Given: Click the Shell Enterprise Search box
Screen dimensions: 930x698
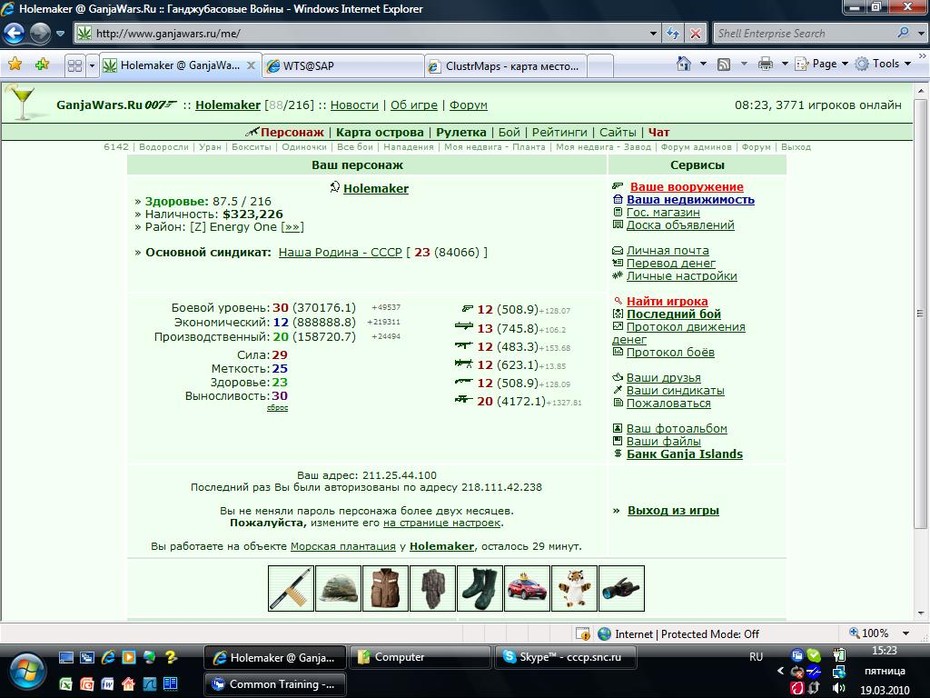Looking at the screenshot, I should point(804,33).
